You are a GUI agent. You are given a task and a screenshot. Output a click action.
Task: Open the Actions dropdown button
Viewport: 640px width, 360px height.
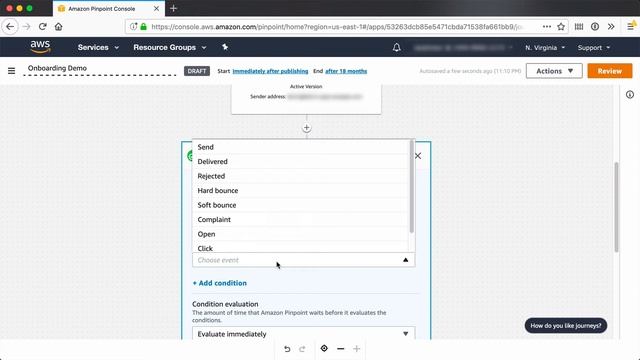(x=554, y=71)
